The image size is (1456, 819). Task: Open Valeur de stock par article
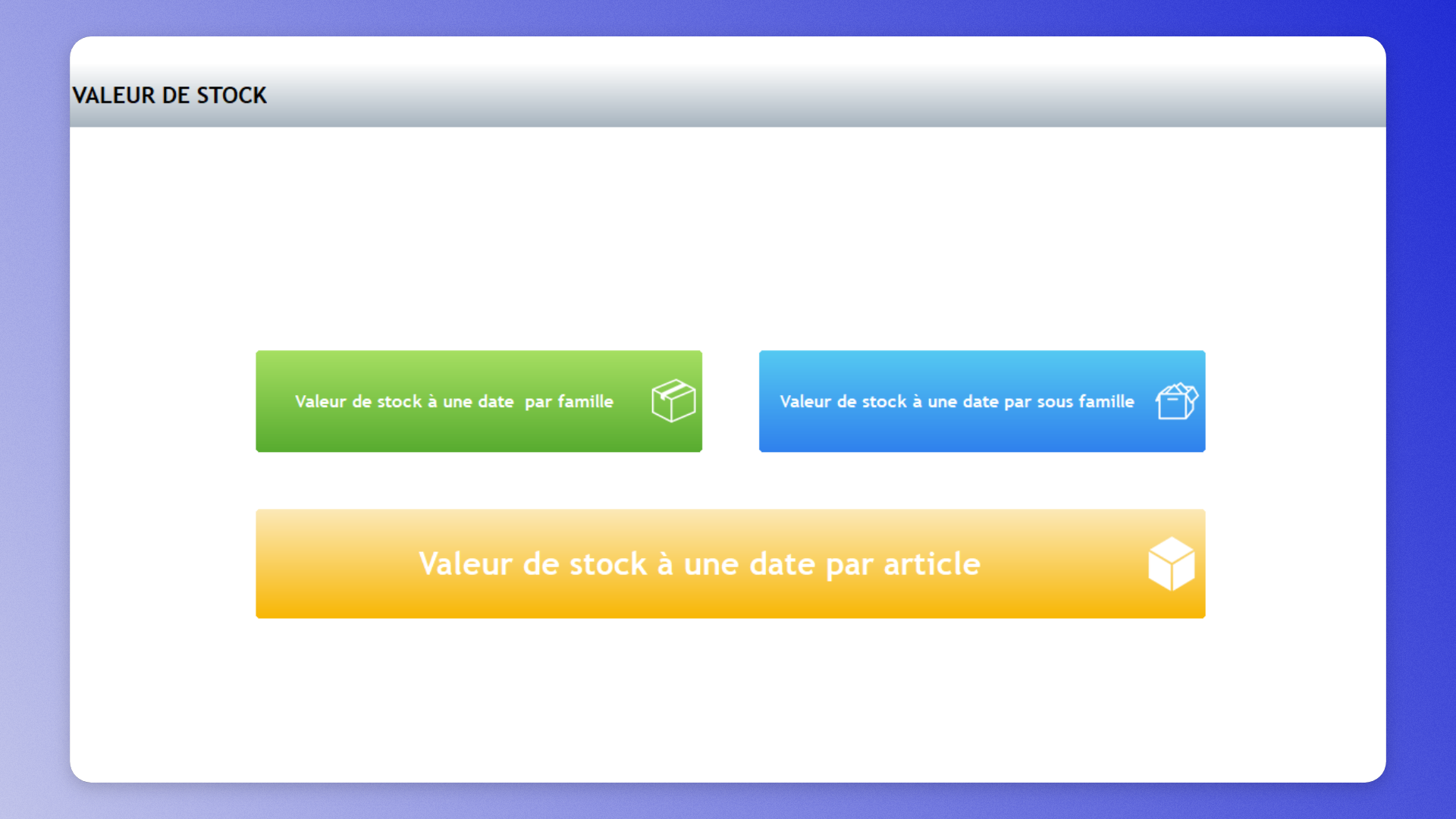[730, 563]
